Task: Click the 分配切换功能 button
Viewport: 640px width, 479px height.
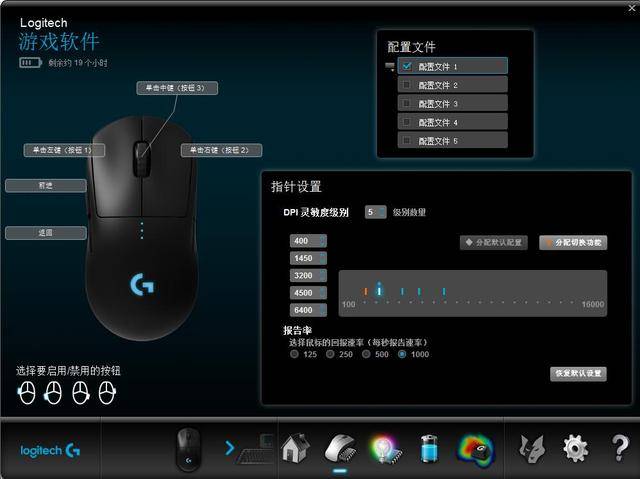Action: [x=573, y=242]
